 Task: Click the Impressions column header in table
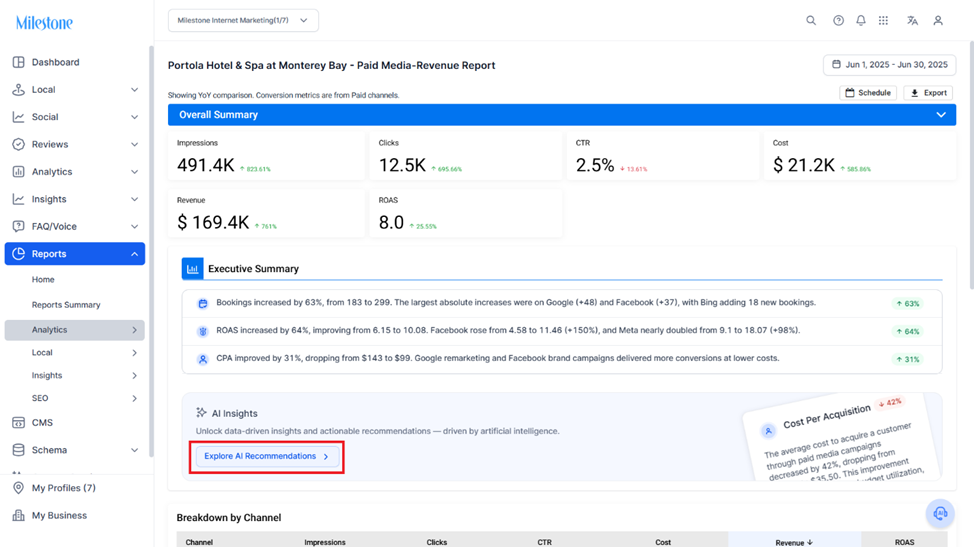pyautogui.click(x=325, y=542)
